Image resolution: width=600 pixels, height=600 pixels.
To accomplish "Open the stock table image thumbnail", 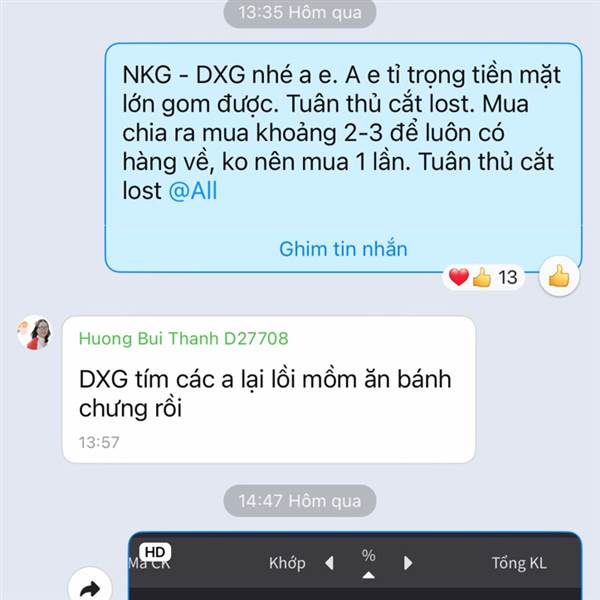I will point(355,566).
